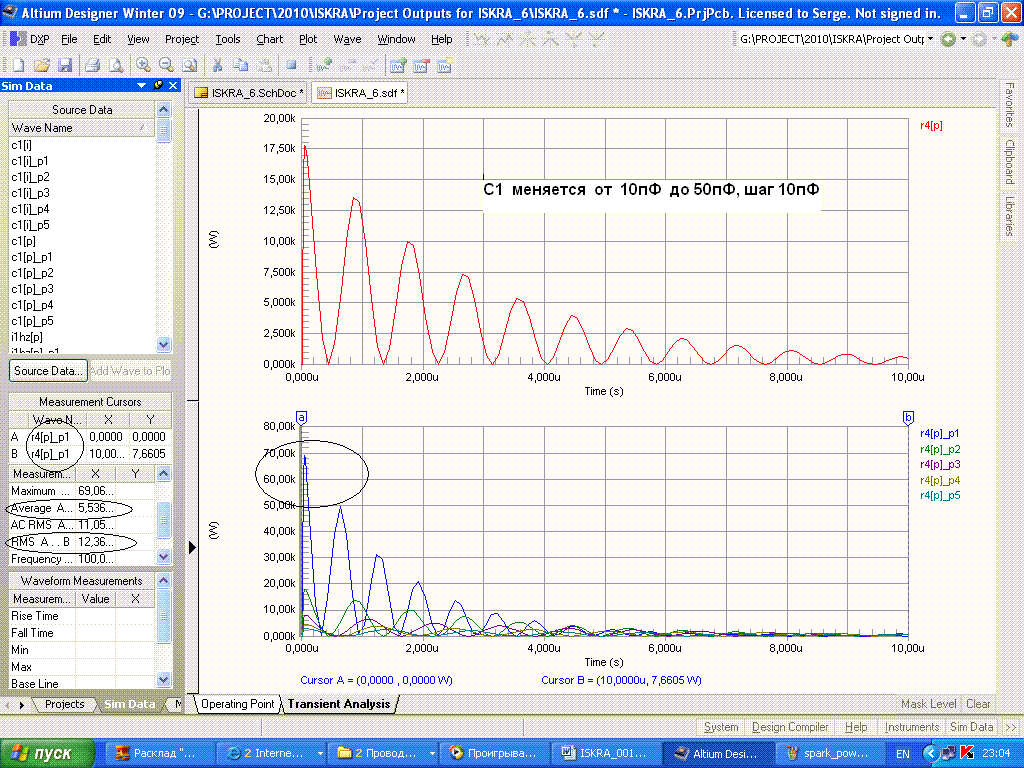Create a new document from toolbar
This screenshot has height=768, width=1024.
(x=18, y=65)
